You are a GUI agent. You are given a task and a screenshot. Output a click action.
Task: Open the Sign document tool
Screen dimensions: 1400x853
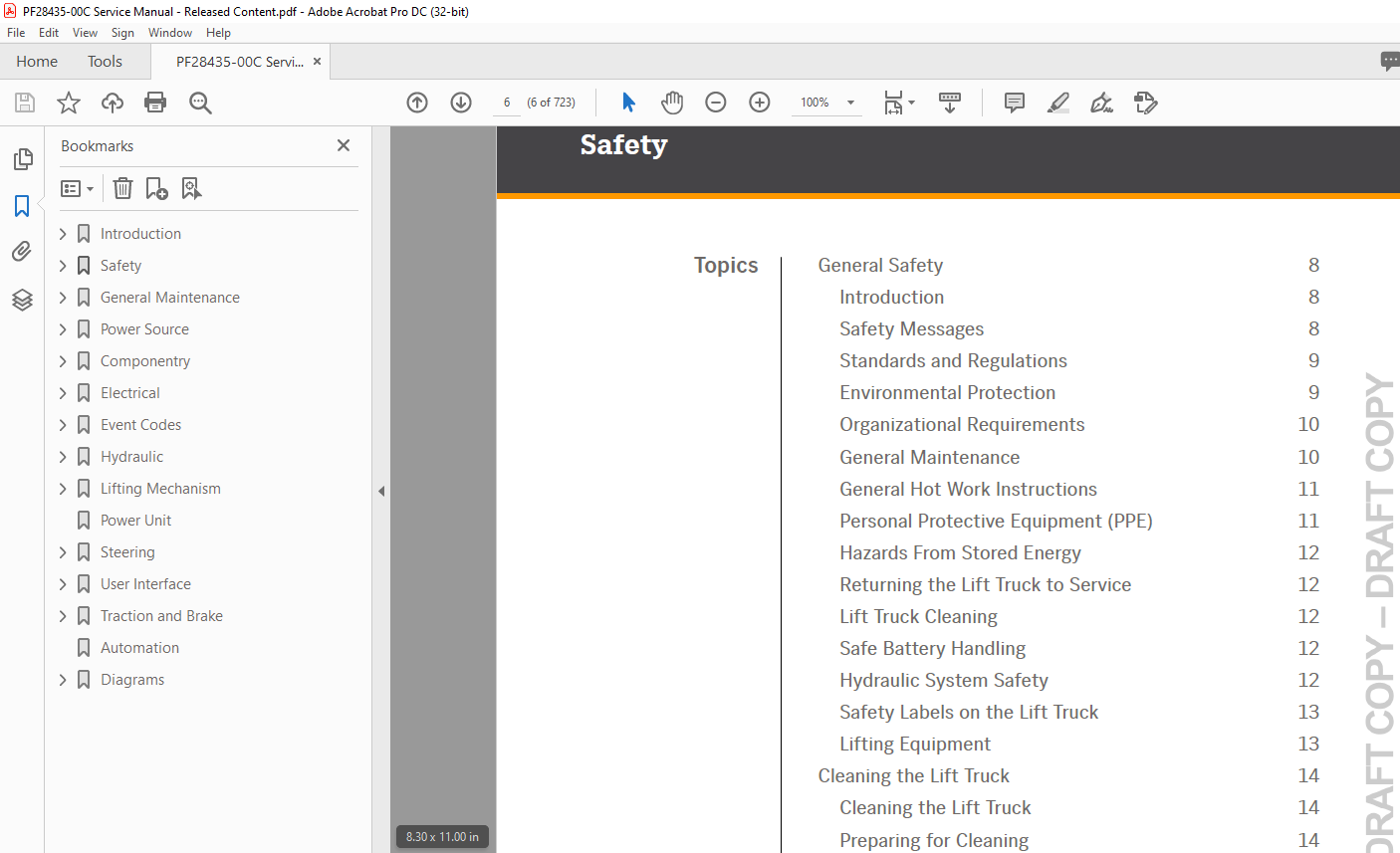(x=1101, y=103)
